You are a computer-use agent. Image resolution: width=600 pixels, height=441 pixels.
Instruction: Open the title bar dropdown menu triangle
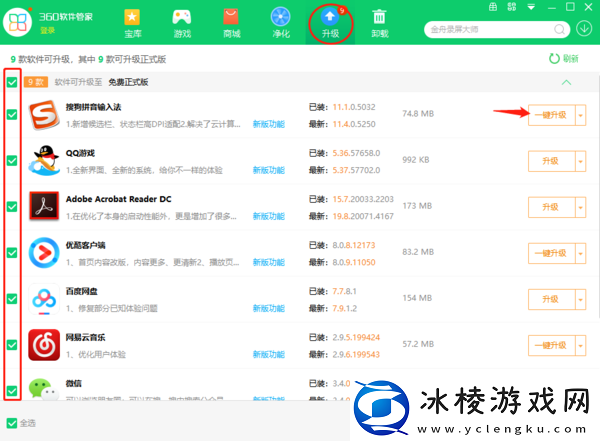[531, 7]
